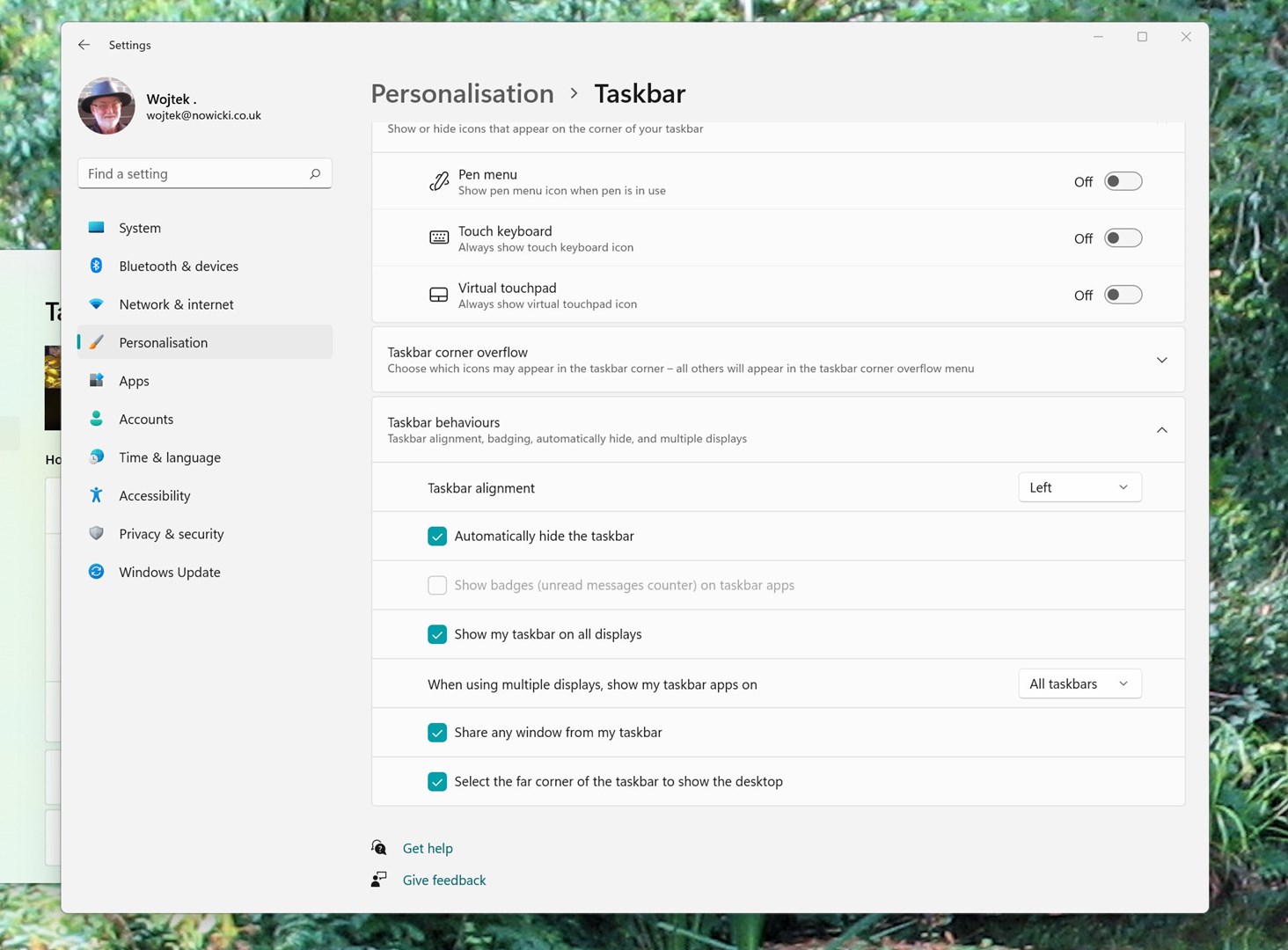Click the Personalisation paintbrush icon
Image resolution: width=1288 pixels, height=950 pixels.
coord(97,342)
